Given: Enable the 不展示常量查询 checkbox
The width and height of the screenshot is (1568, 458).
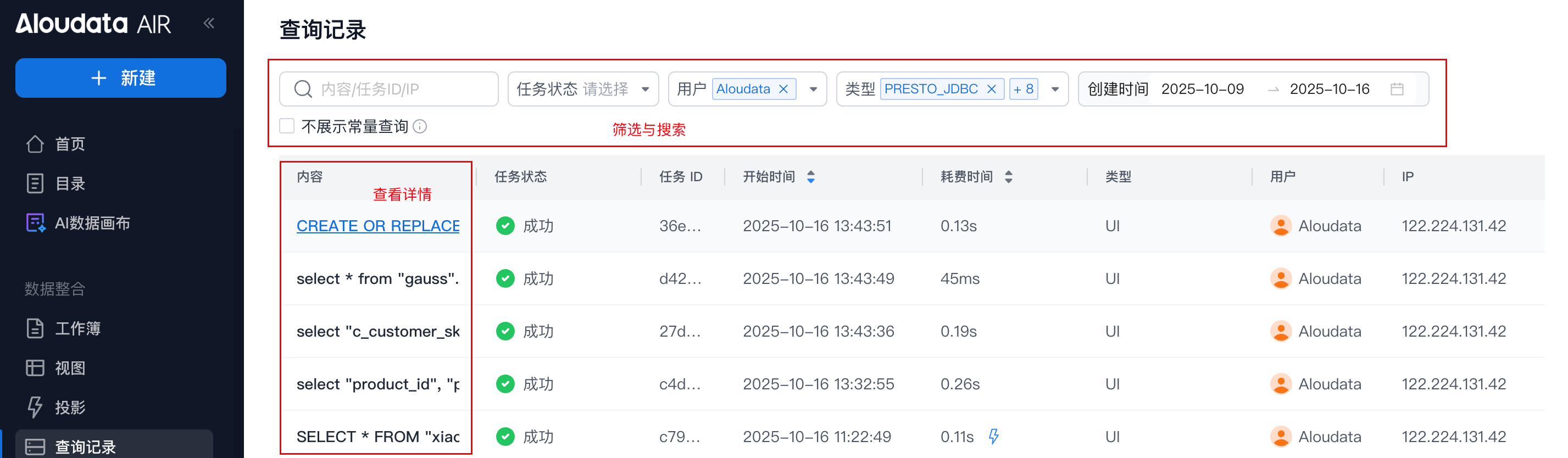Looking at the screenshot, I should coord(287,126).
